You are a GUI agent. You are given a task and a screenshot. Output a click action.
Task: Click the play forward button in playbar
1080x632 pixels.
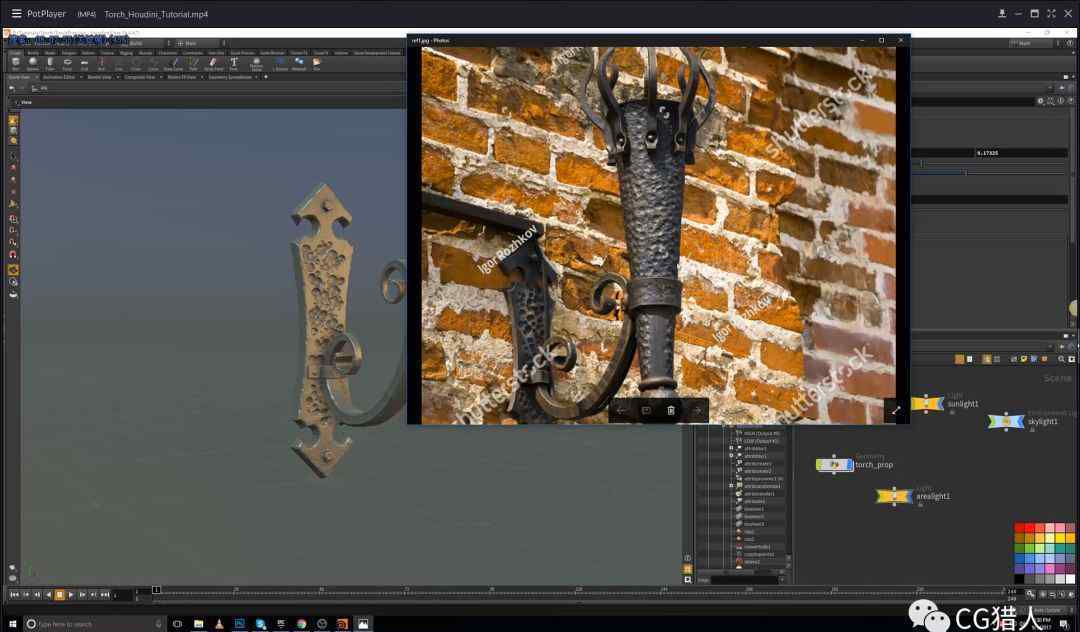point(71,594)
